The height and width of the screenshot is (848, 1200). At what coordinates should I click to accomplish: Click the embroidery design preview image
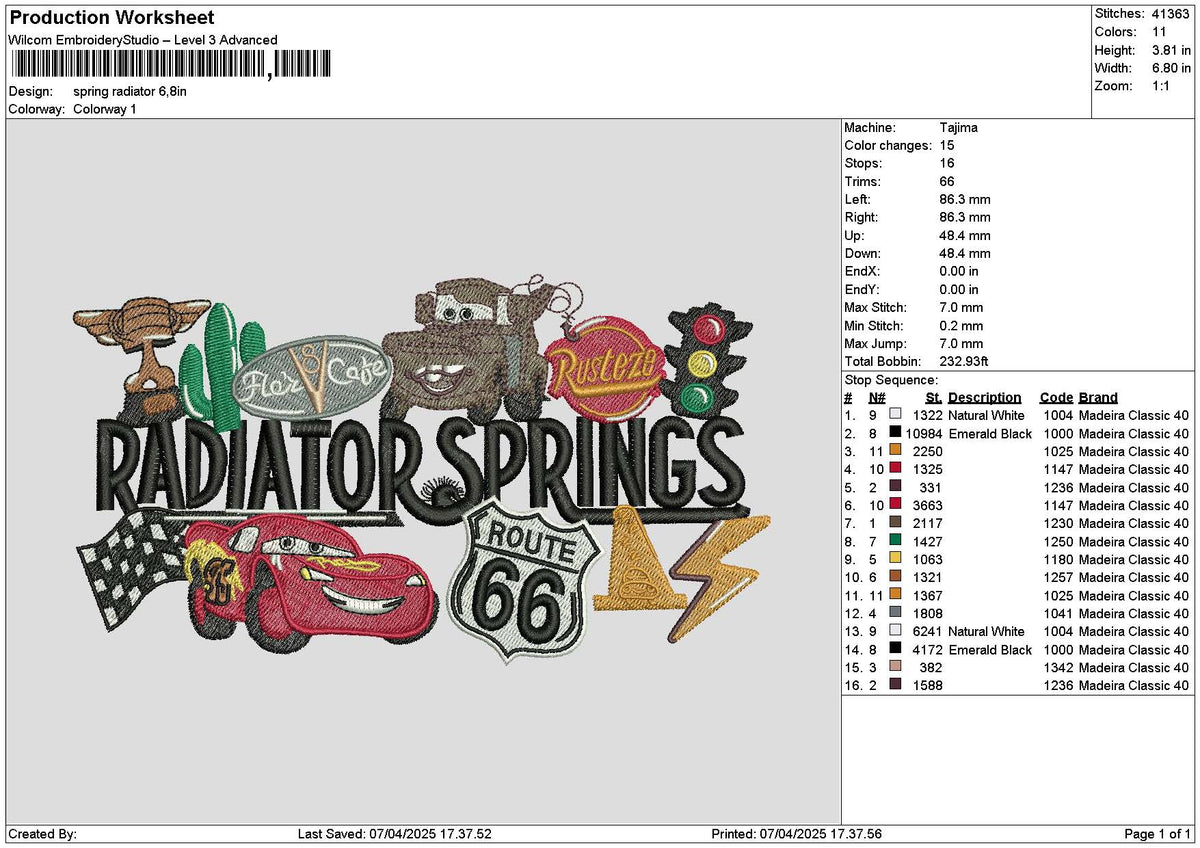coord(422,472)
